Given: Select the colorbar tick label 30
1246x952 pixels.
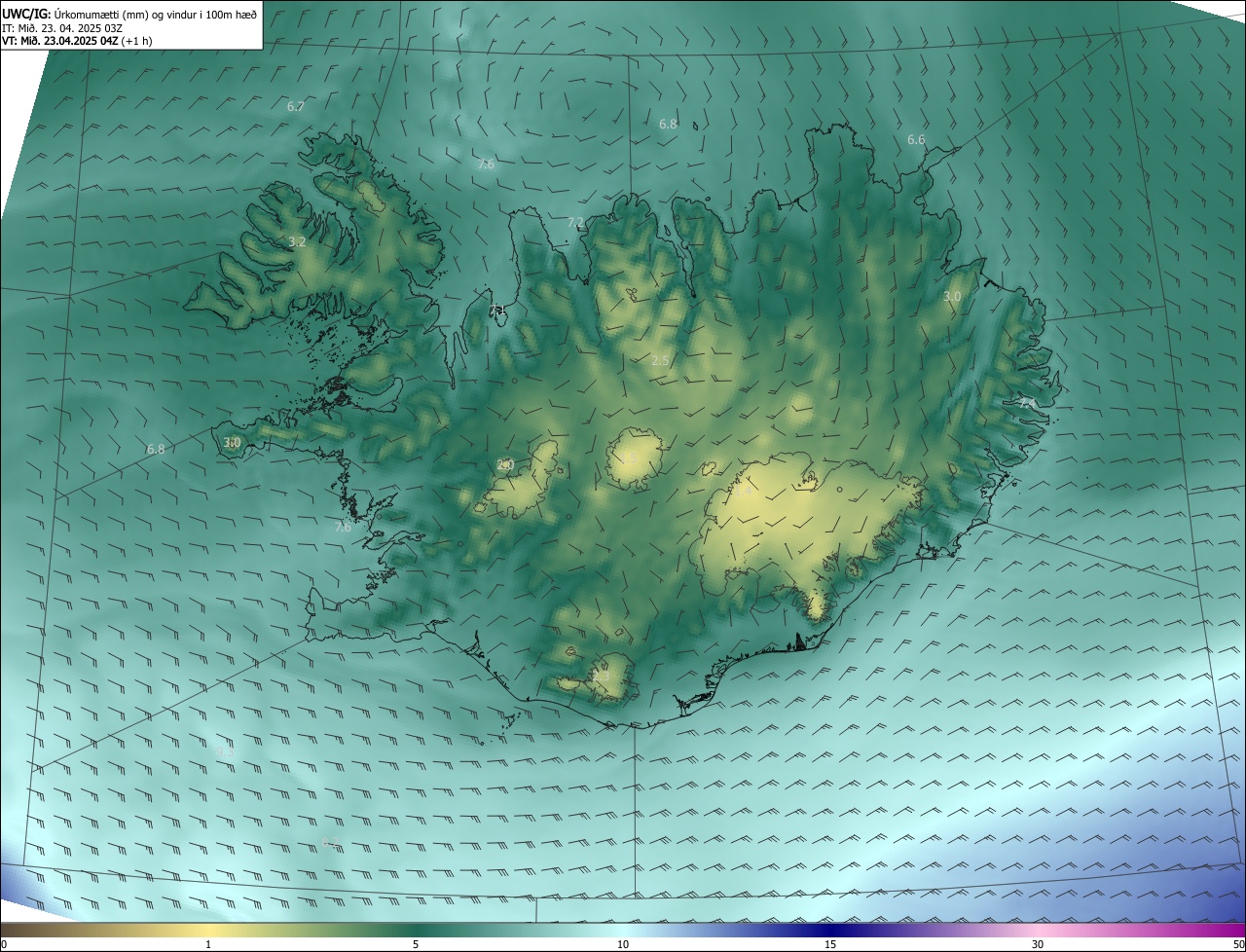Looking at the screenshot, I should (1038, 944).
